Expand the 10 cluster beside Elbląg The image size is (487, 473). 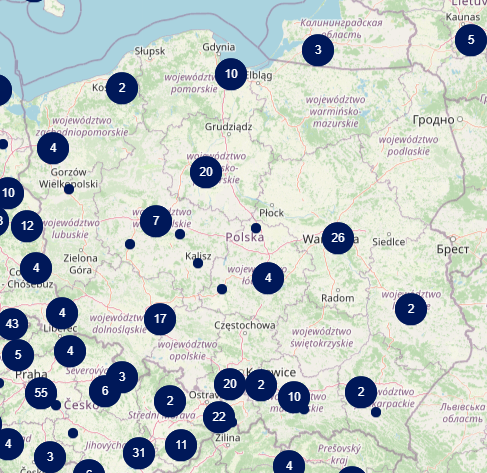[231, 74]
